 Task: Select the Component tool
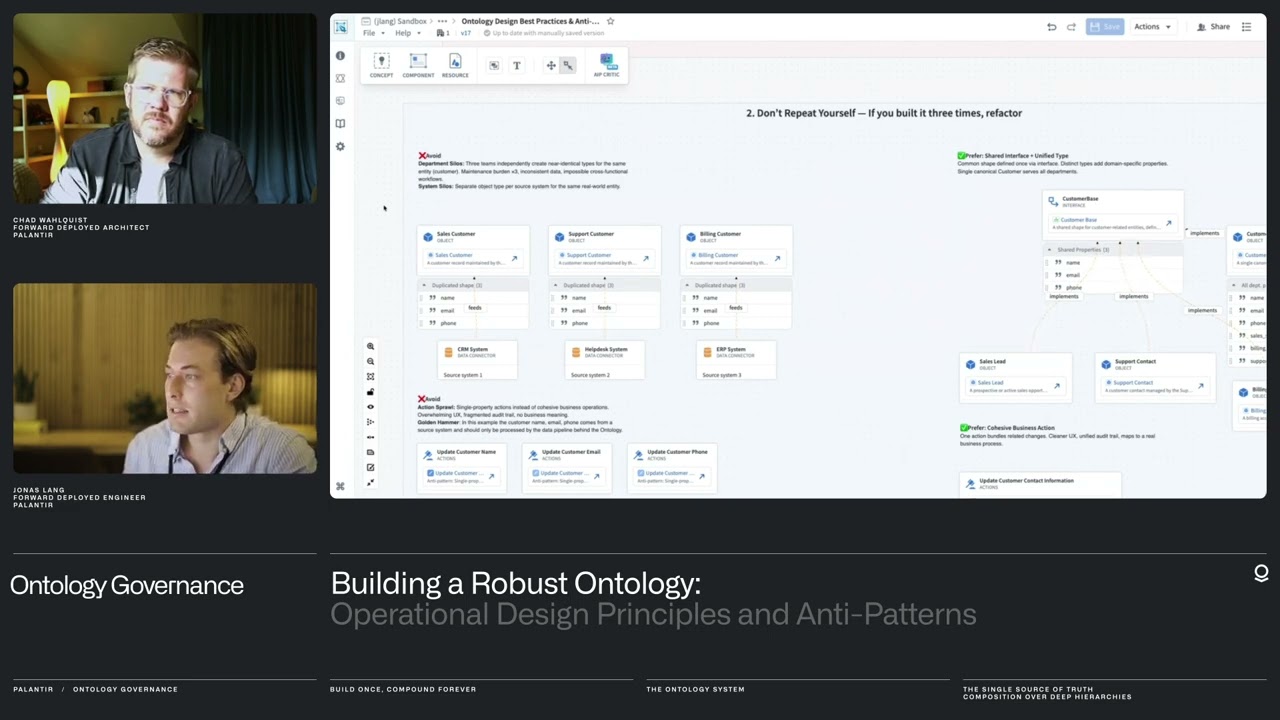point(418,66)
